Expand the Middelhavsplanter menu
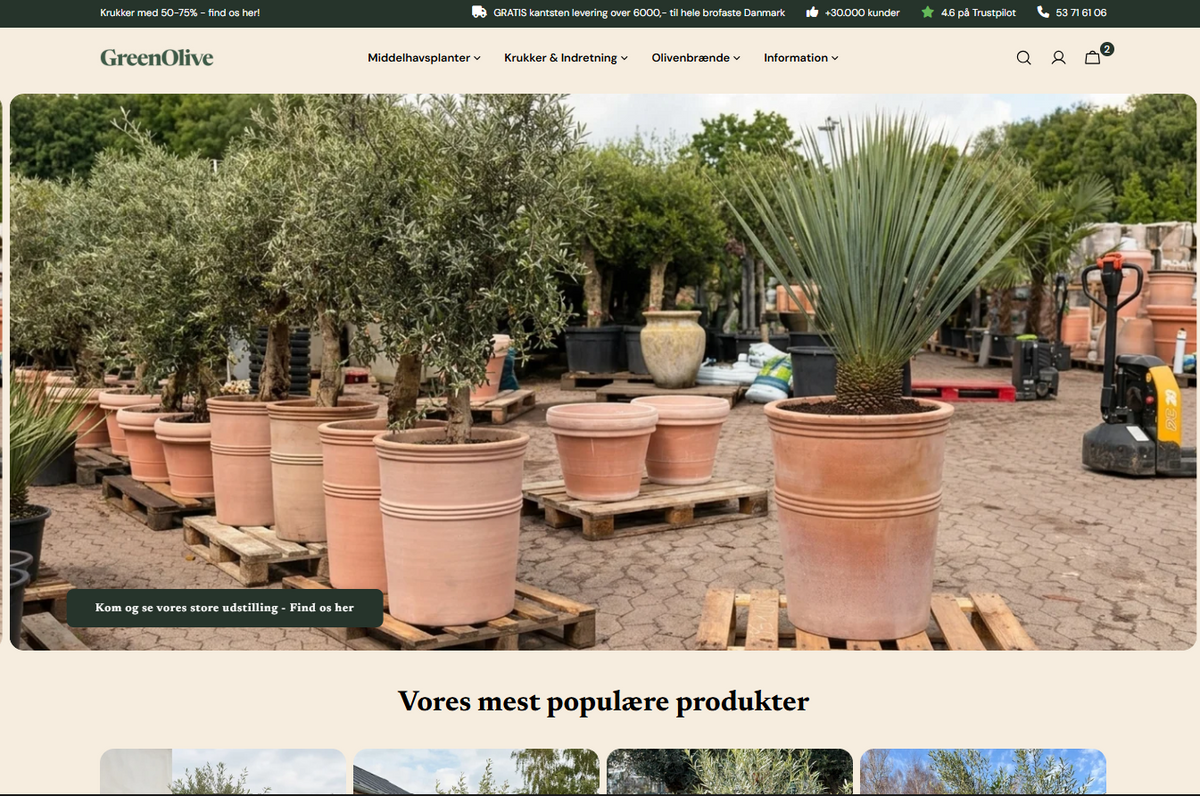The image size is (1200, 796). pos(424,58)
